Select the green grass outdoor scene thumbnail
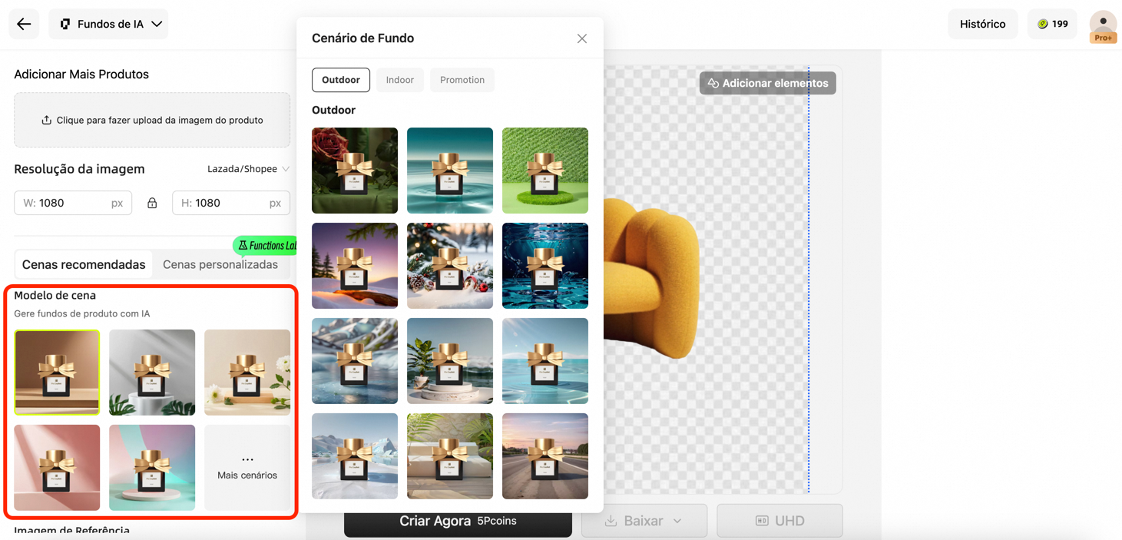Image resolution: width=1122 pixels, height=540 pixels. [545, 170]
